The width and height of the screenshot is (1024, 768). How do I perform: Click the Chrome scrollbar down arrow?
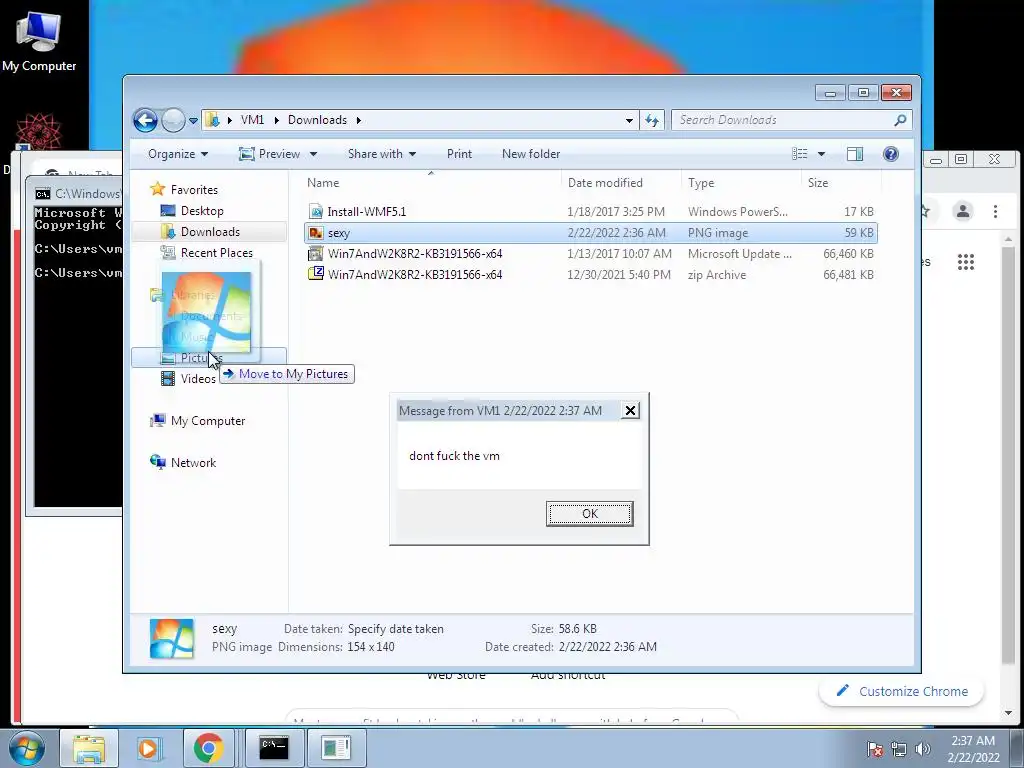tap(1008, 712)
